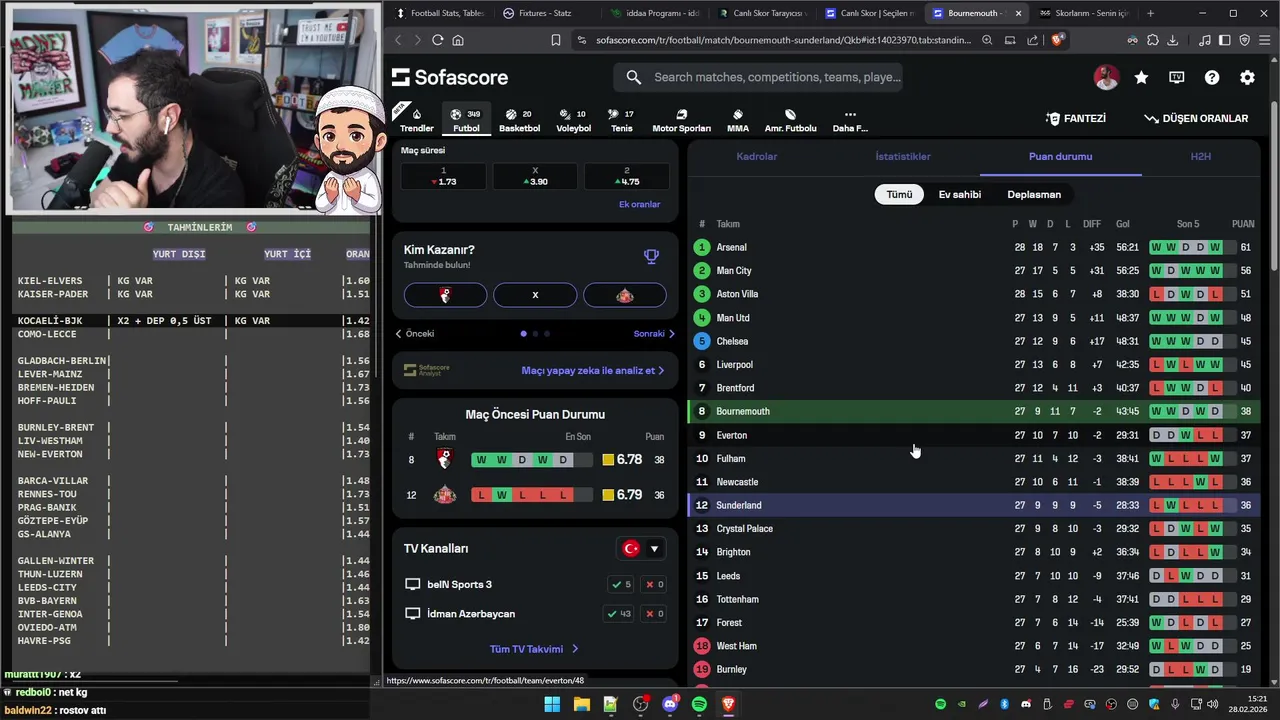Click Sunderland rating 6.79 badge

(622, 495)
